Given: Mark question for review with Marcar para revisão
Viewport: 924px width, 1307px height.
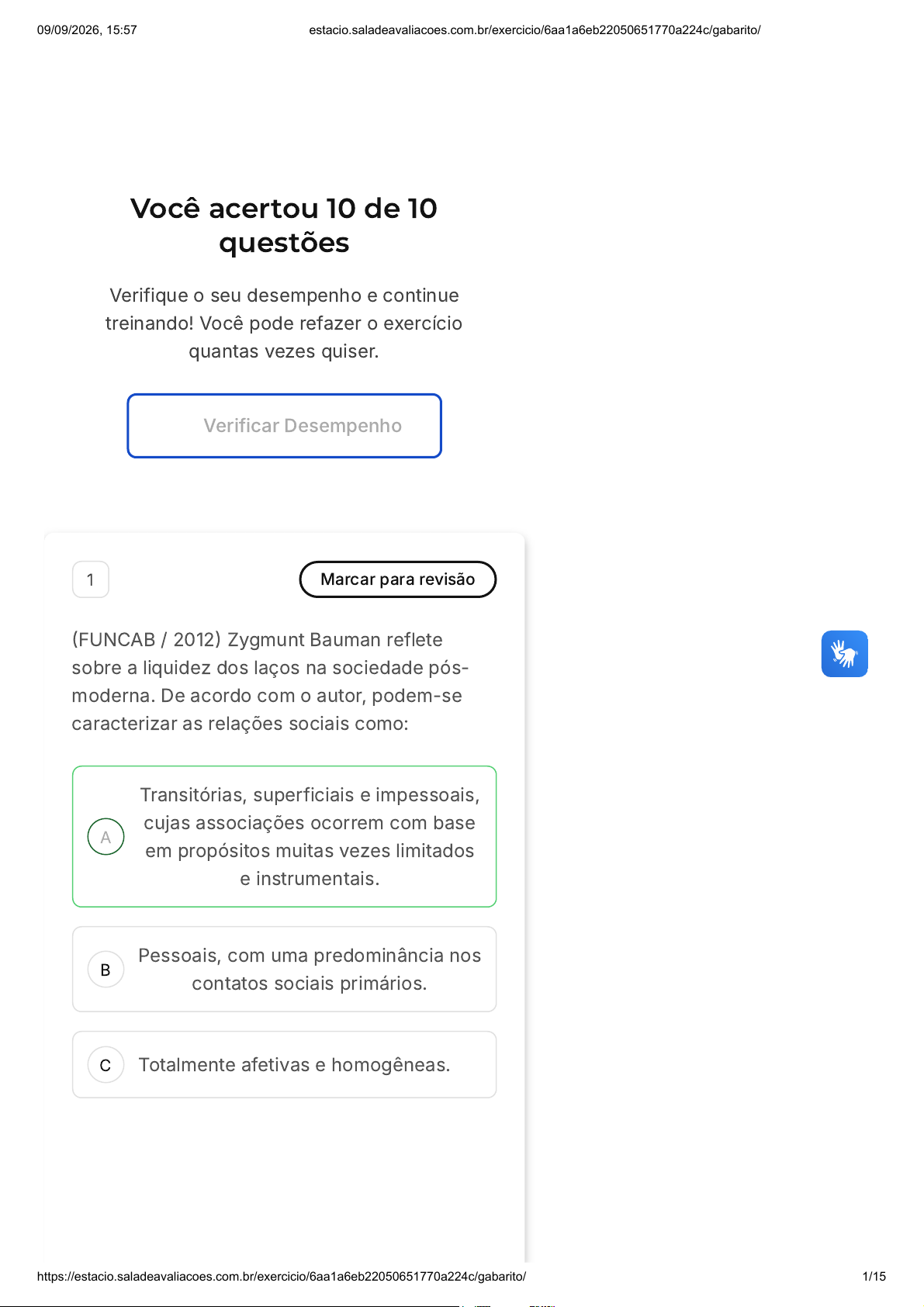Looking at the screenshot, I should click(x=398, y=579).
